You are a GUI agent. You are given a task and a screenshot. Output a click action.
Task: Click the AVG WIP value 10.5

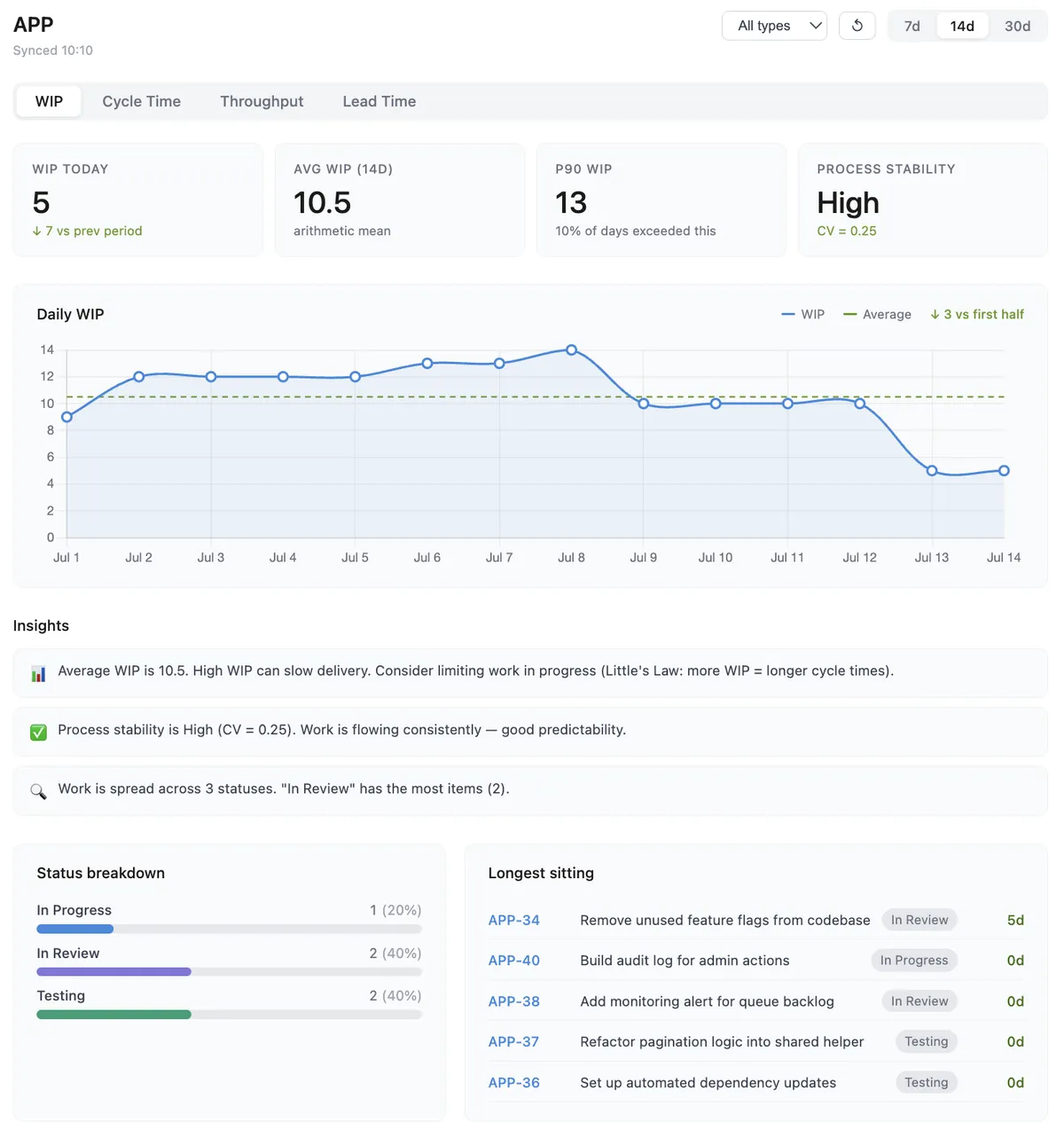(323, 203)
